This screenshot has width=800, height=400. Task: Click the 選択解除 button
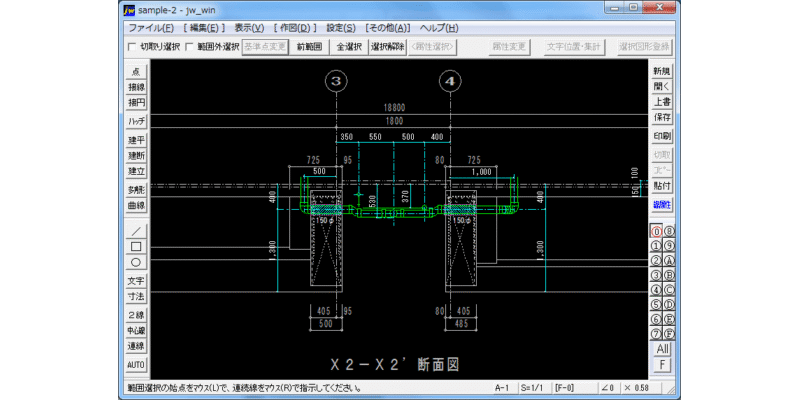[387, 47]
